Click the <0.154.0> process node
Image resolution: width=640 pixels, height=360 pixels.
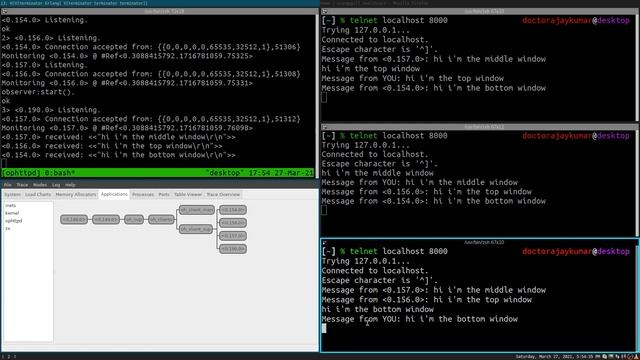[x=233, y=210]
